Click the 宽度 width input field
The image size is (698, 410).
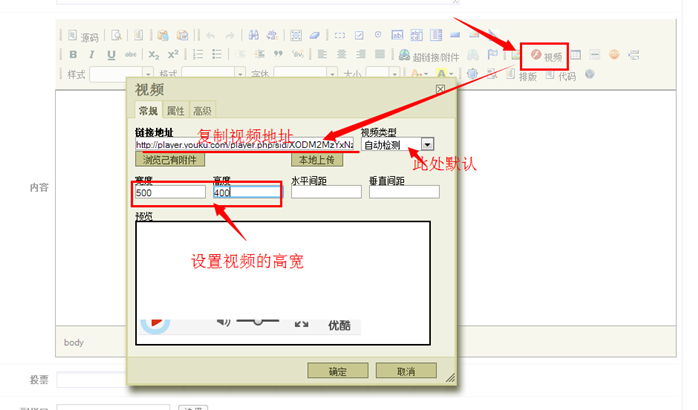coord(170,192)
